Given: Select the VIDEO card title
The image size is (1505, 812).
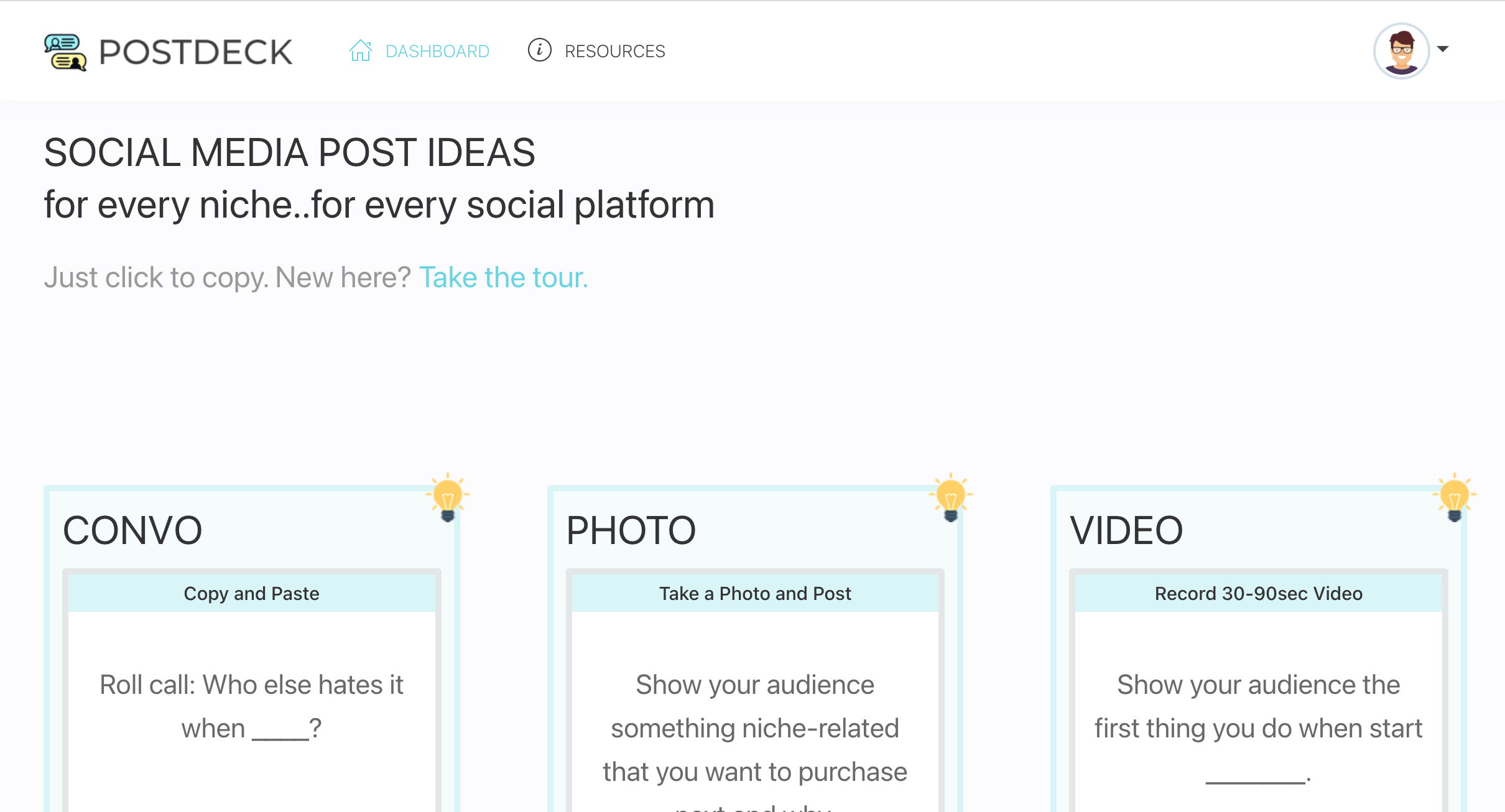Looking at the screenshot, I should [x=1126, y=530].
